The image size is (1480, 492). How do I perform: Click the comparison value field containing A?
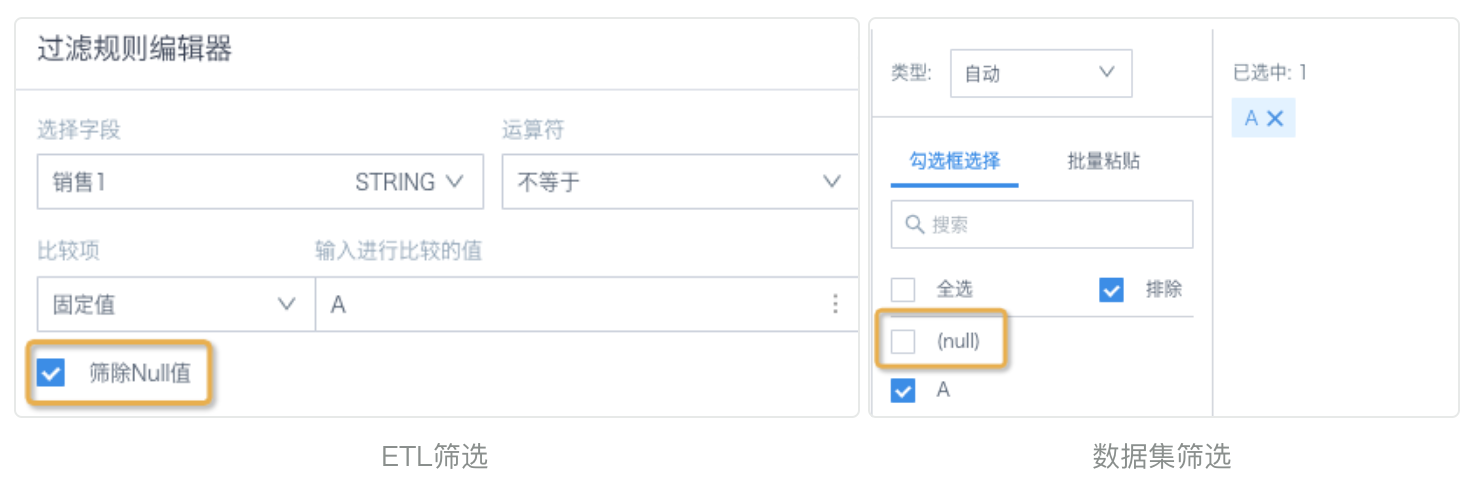click(x=587, y=305)
